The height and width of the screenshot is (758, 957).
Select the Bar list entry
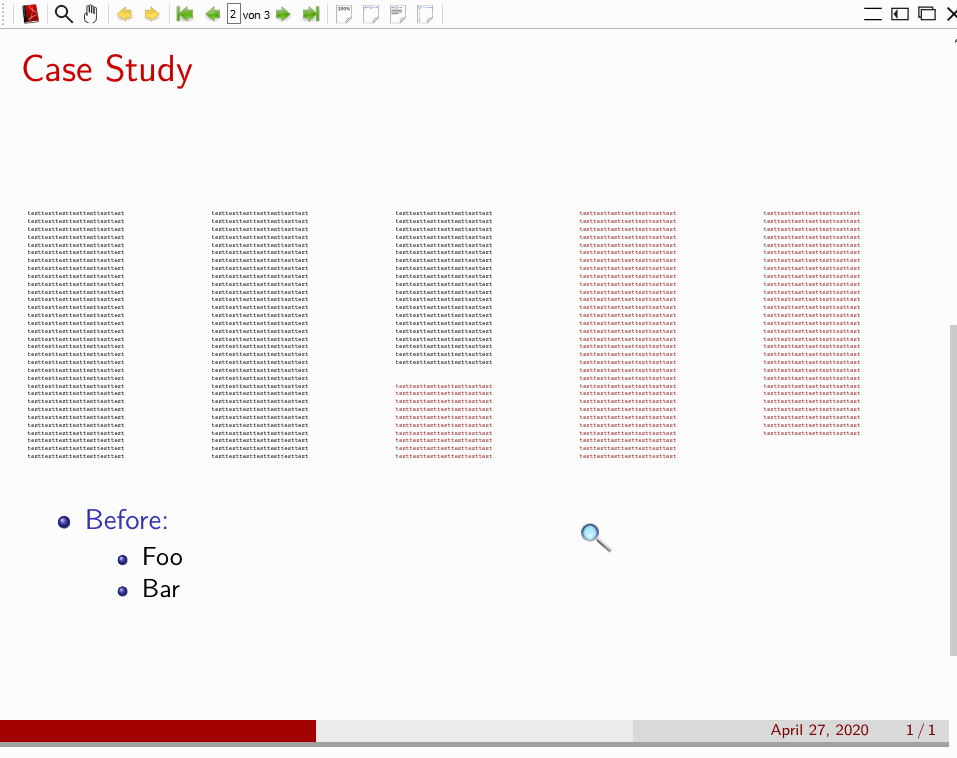pyautogui.click(x=160, y=589)
